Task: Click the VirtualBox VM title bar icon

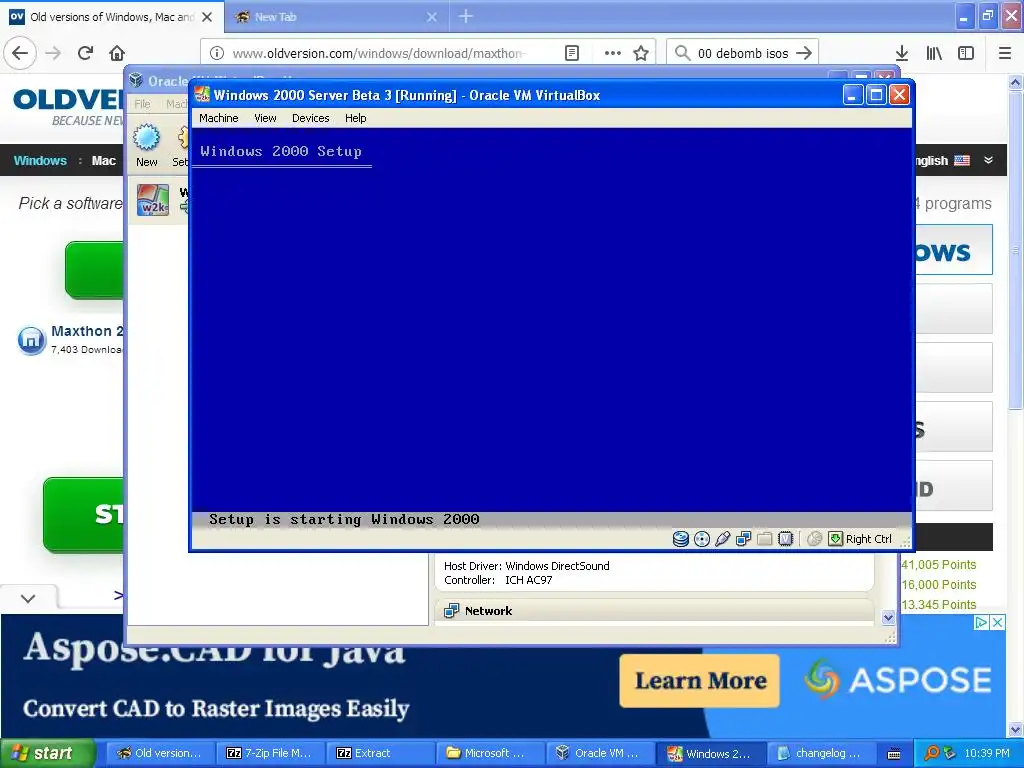Action: [202, 95]
